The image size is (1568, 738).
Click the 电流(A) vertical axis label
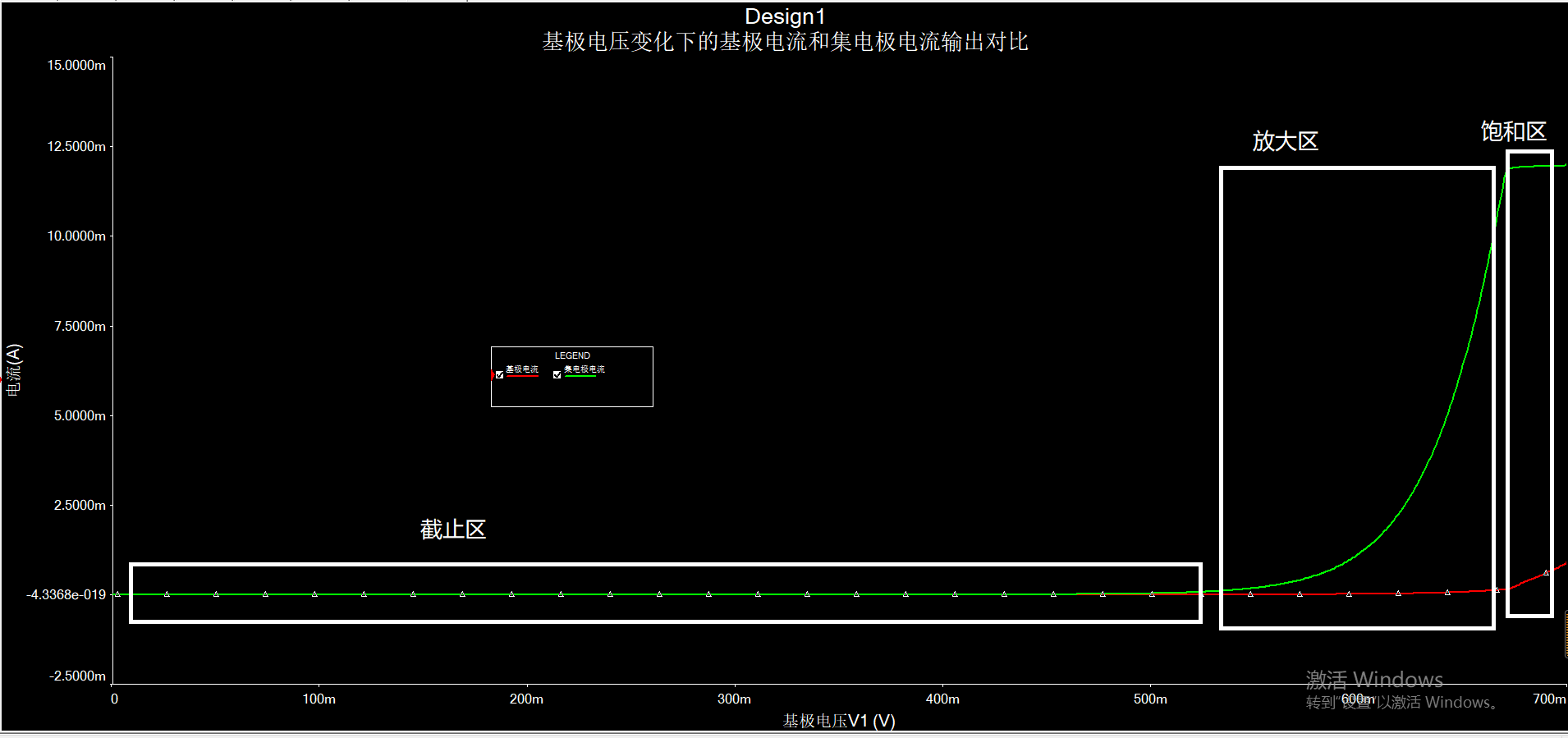point(14,369)
